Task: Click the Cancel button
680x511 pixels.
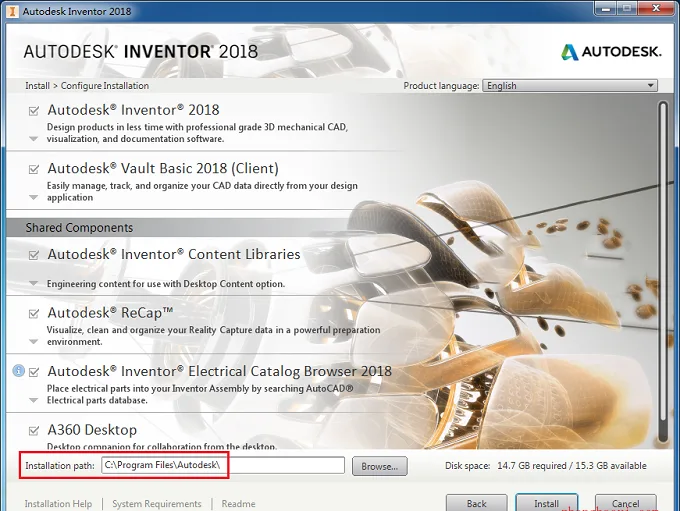Action: tap(625, 503)
